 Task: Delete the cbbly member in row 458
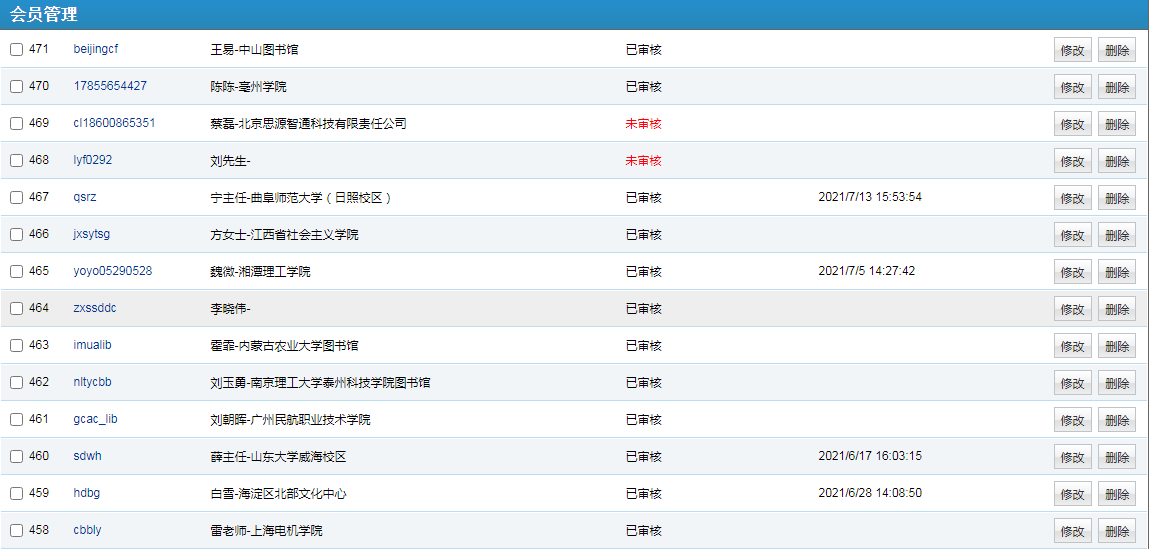(x=1116, y=531)
